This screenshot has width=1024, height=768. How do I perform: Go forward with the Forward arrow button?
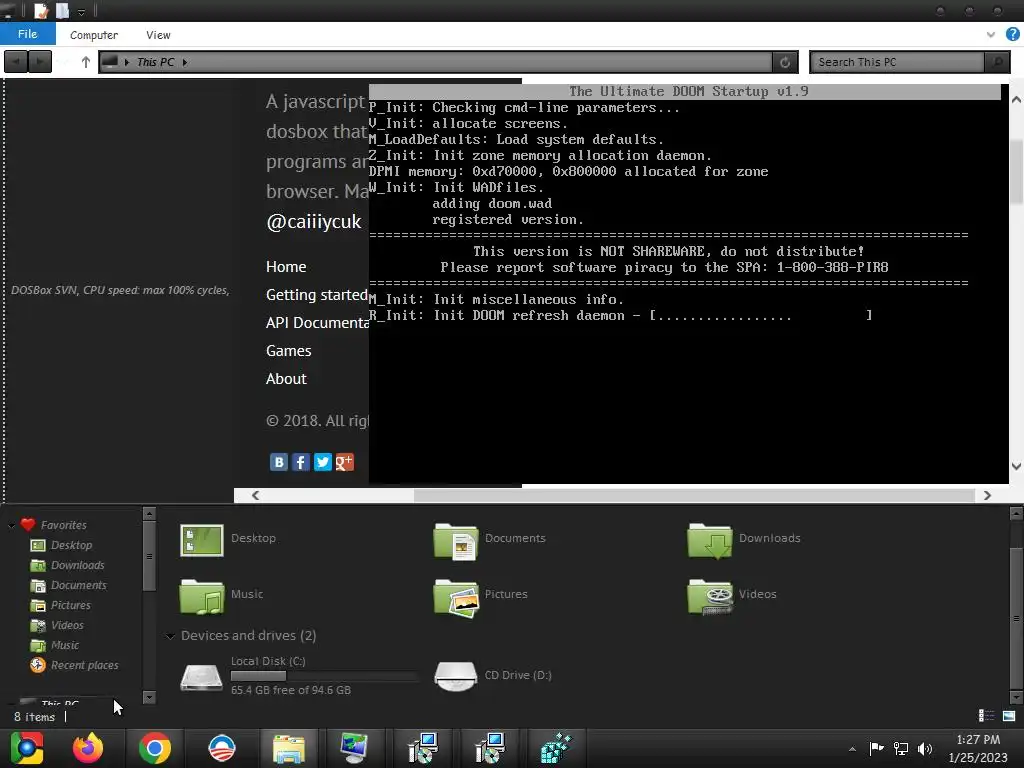40,62
